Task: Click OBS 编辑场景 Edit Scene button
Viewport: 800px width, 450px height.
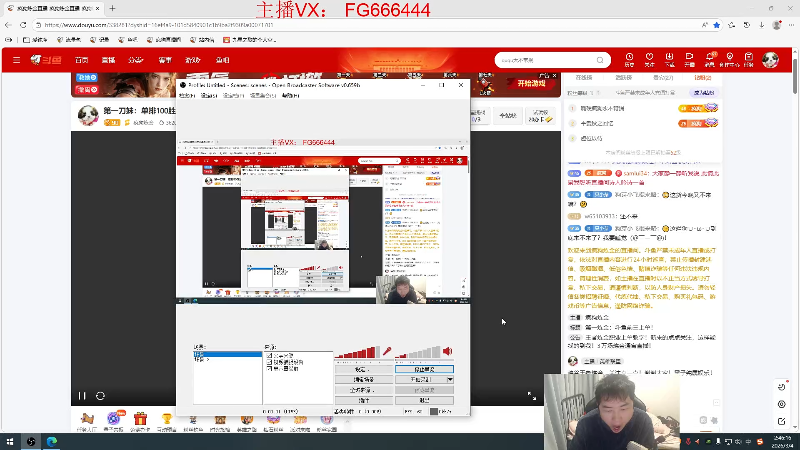Action: (364, 380)
